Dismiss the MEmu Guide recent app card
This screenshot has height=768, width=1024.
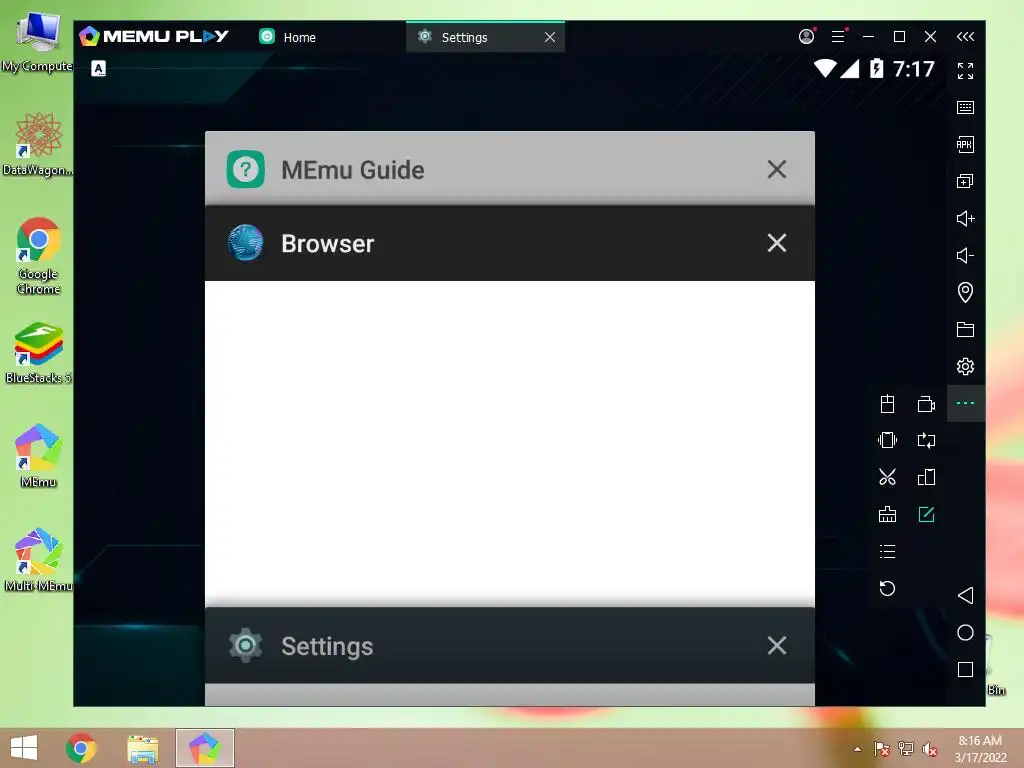point(777,170)
